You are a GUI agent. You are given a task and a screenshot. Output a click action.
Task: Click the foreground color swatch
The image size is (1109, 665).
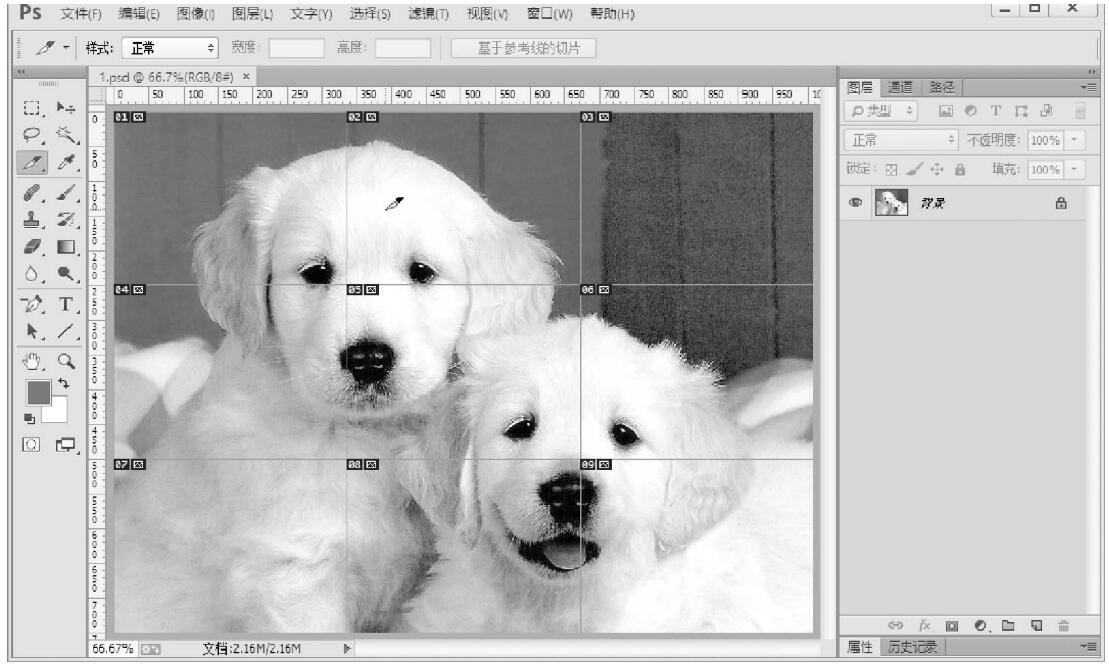[x=38, y=391]
